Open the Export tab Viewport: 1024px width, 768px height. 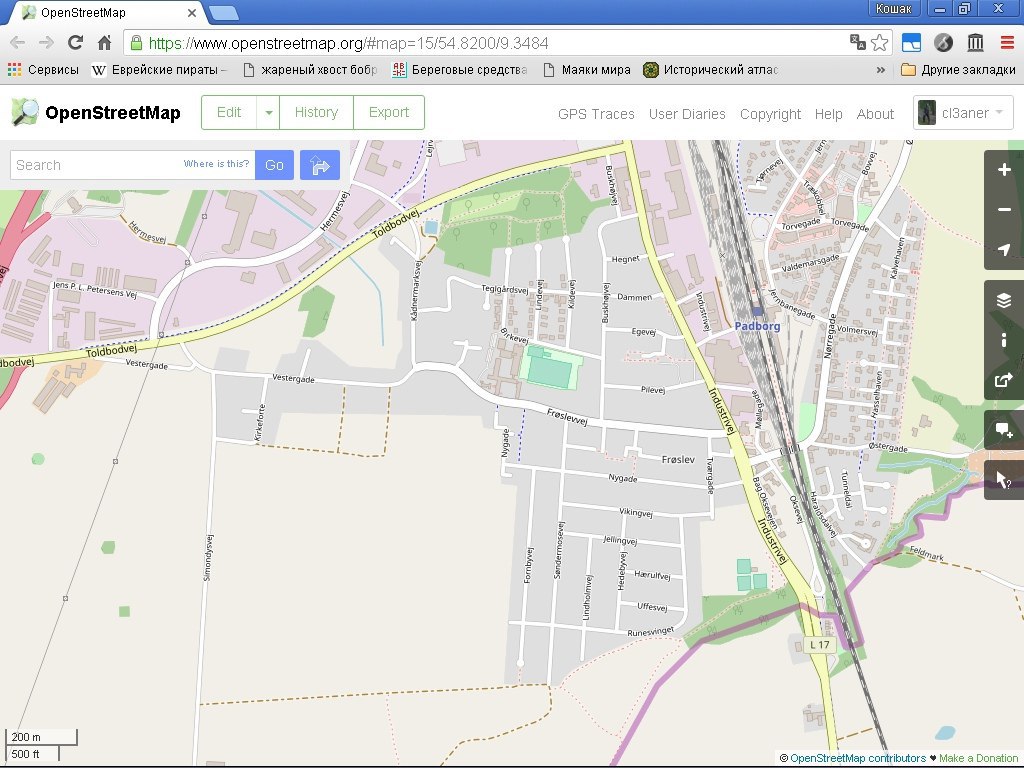tap(389, 113)
